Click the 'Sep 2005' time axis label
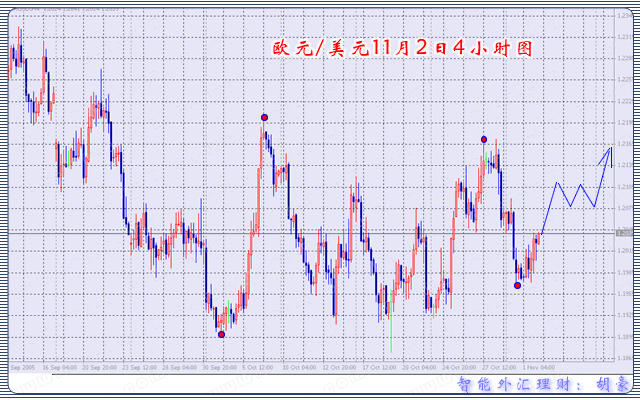The height and width of the screenshot is (400, 640). click(x=23, y=367)
